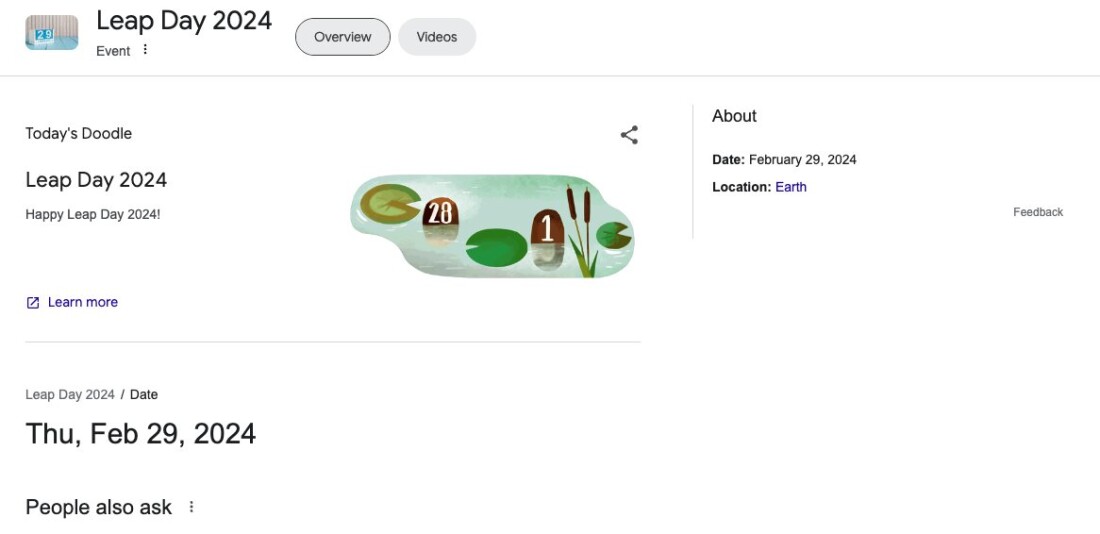Click the Leap Day 2024 doodle heading
Viewport: 1100px width, 534px height.
[96, 180]
